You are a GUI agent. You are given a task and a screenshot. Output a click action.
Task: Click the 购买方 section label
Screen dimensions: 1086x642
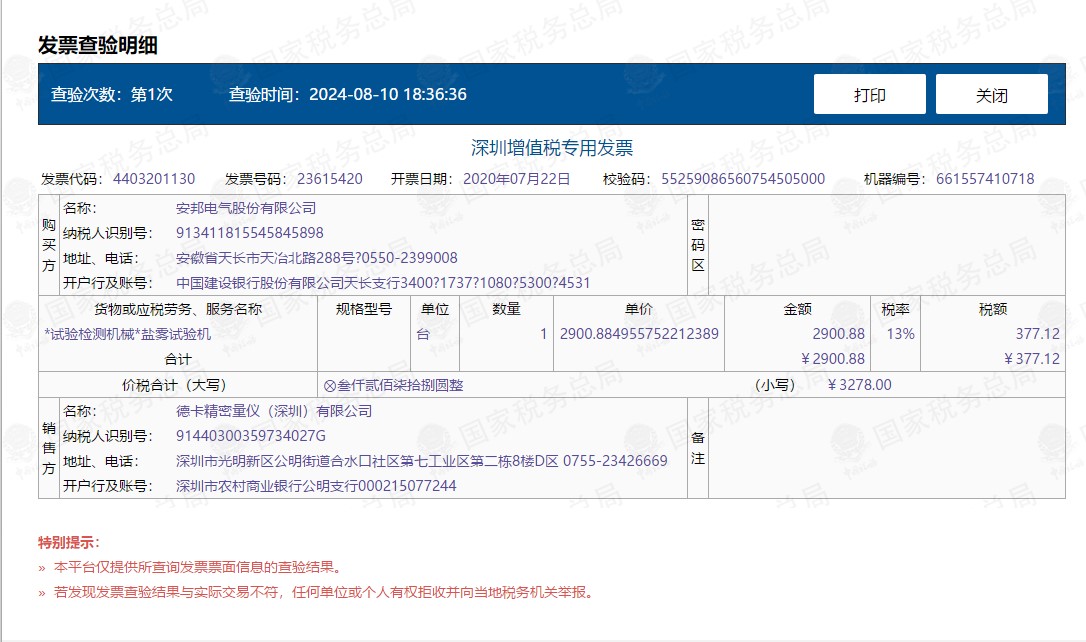click(48, 245)
